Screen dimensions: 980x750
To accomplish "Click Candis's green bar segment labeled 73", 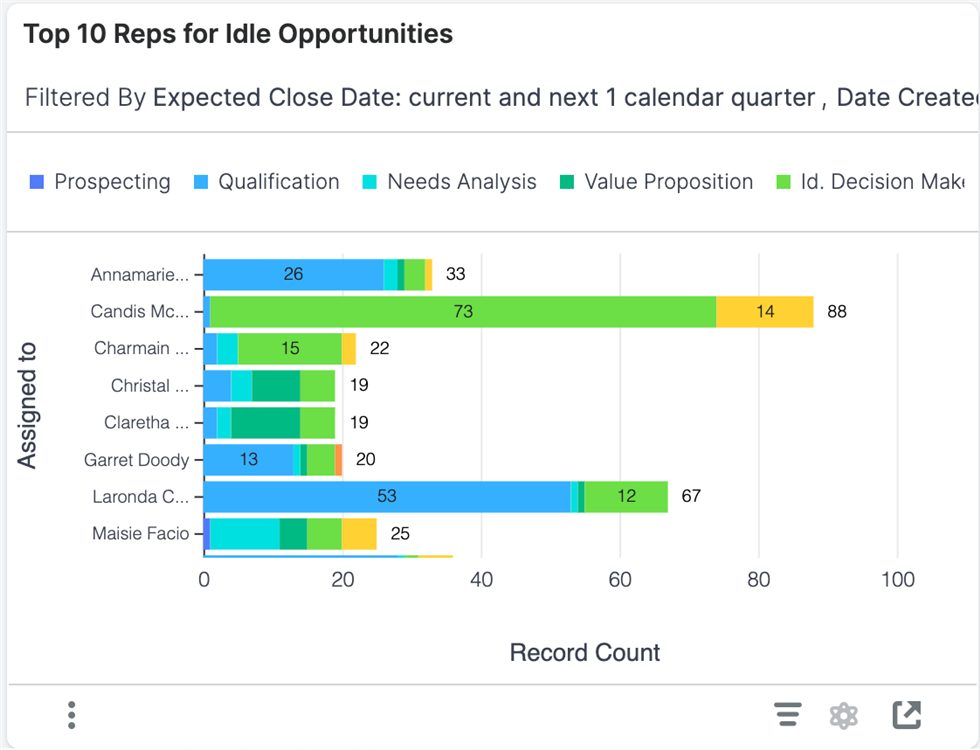I will point(463,312).
